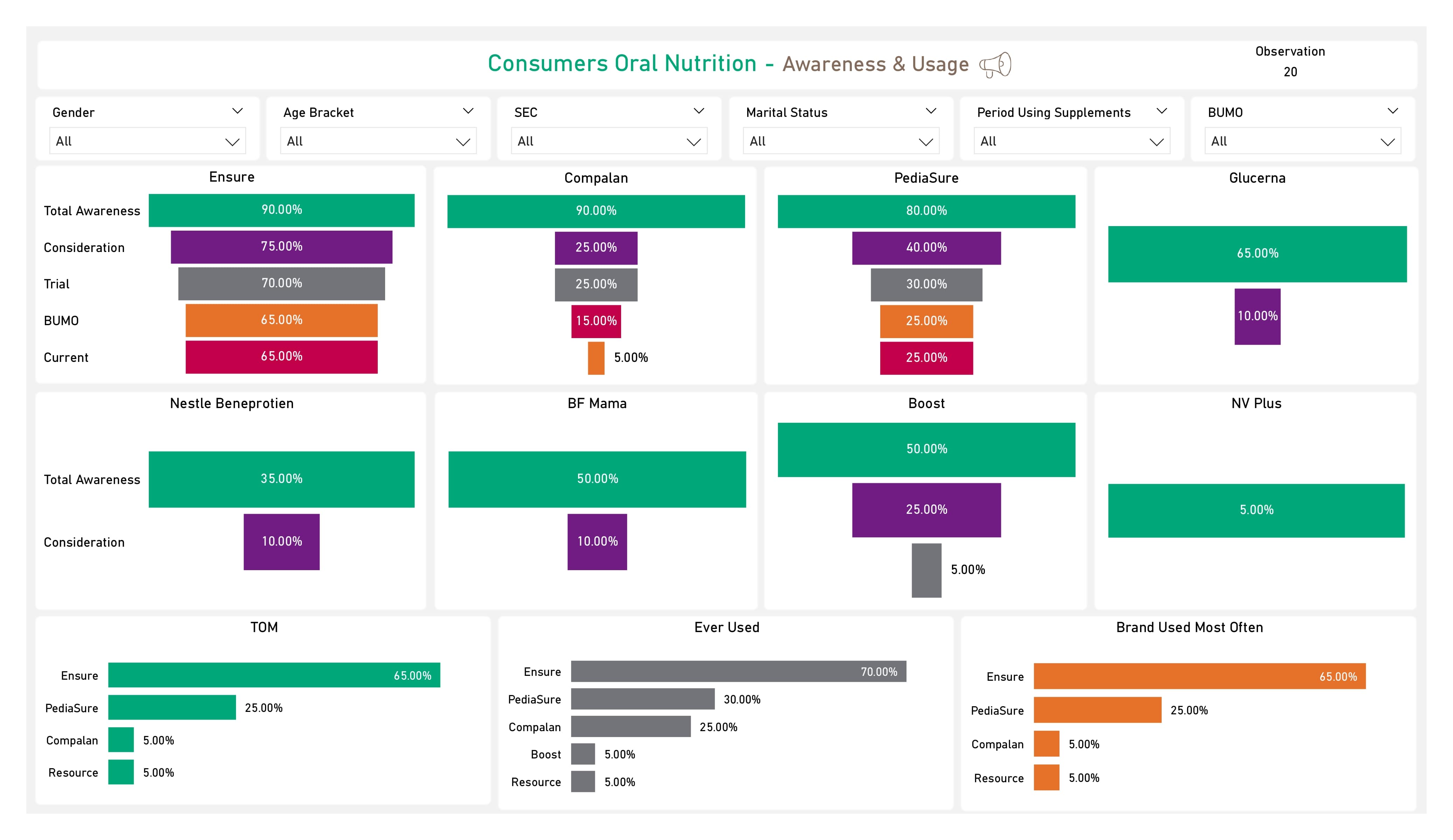The height and width of the screenshot is (840, 1453).
Task: Select Ensure Total Awareness 90% bar
Action: click(281, 210)
